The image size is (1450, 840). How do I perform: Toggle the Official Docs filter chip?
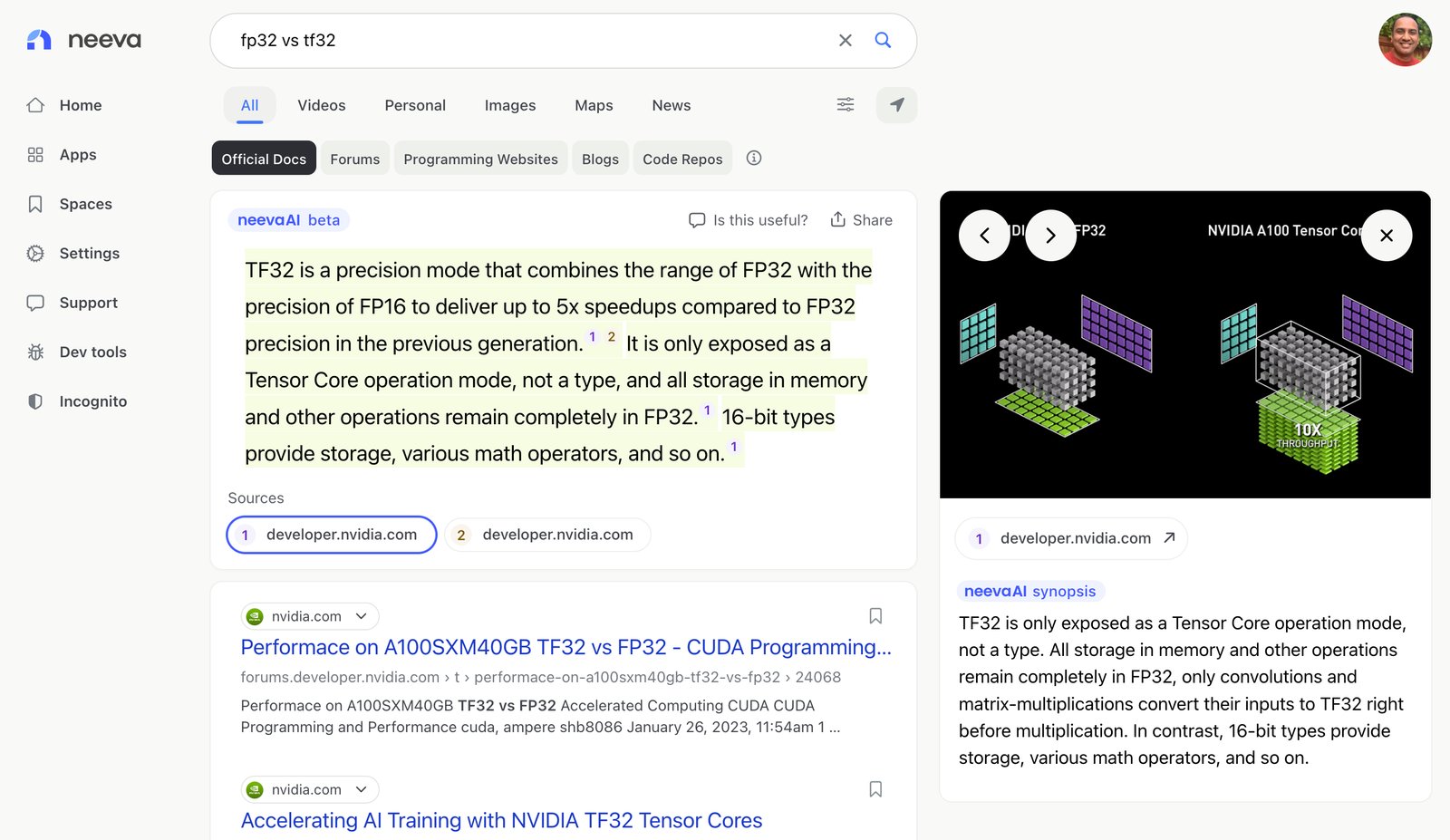pos(264,159)
